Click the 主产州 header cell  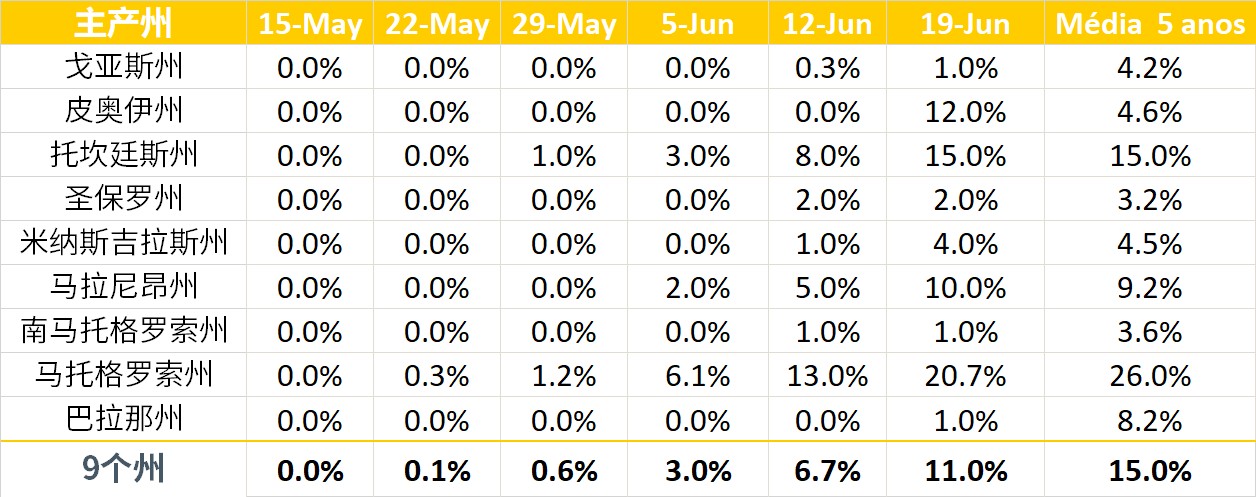point(124,25)
